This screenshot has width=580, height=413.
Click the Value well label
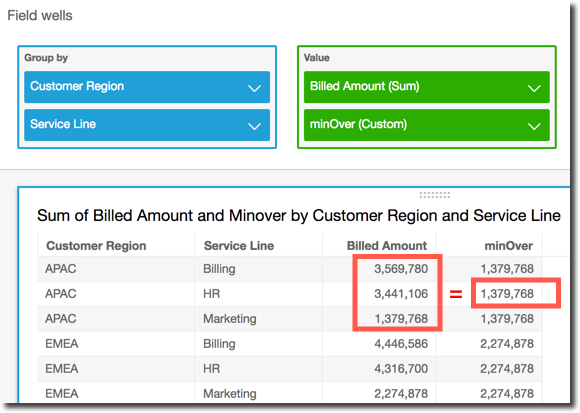[x=317, y=58]
